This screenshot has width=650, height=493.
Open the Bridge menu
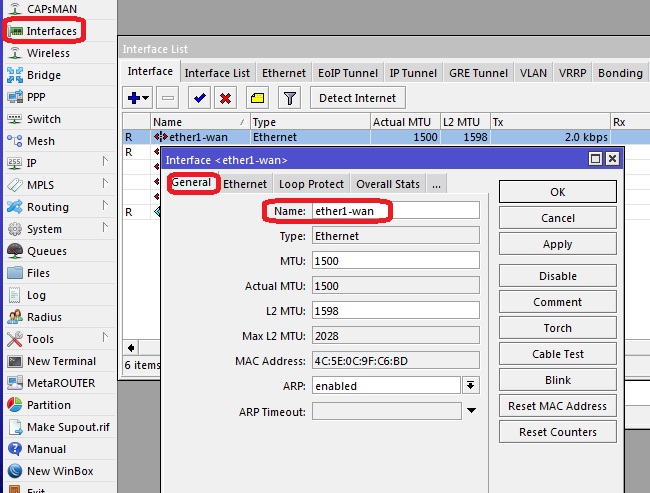pyautogui.click(x=44, y=75)
